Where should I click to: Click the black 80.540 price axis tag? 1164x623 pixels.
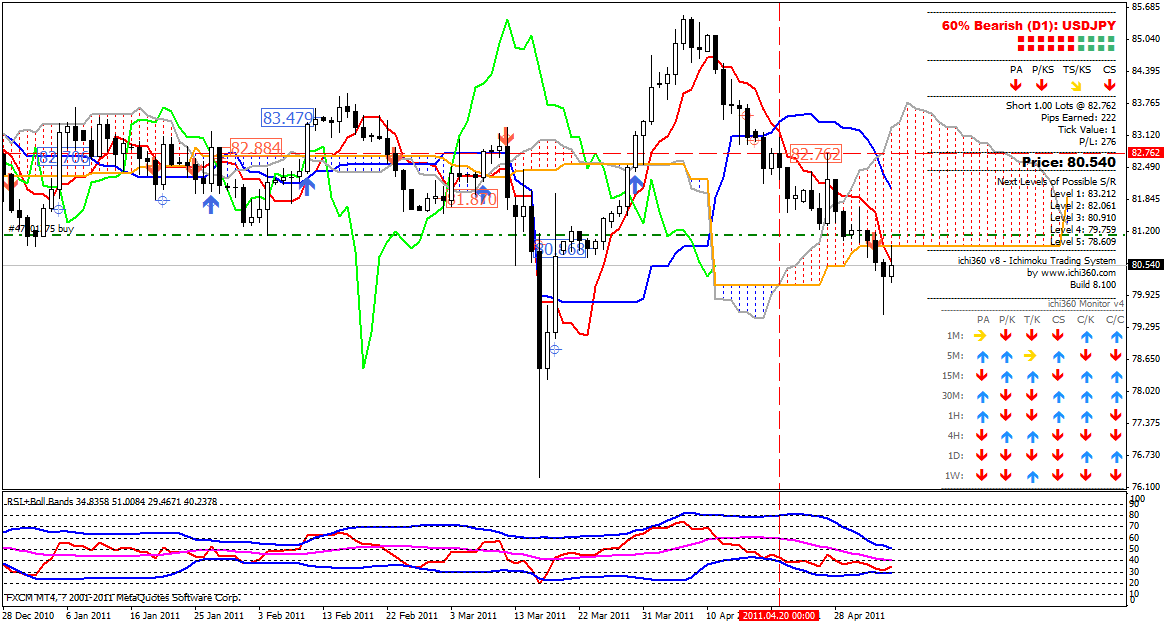pos(1144,264)
